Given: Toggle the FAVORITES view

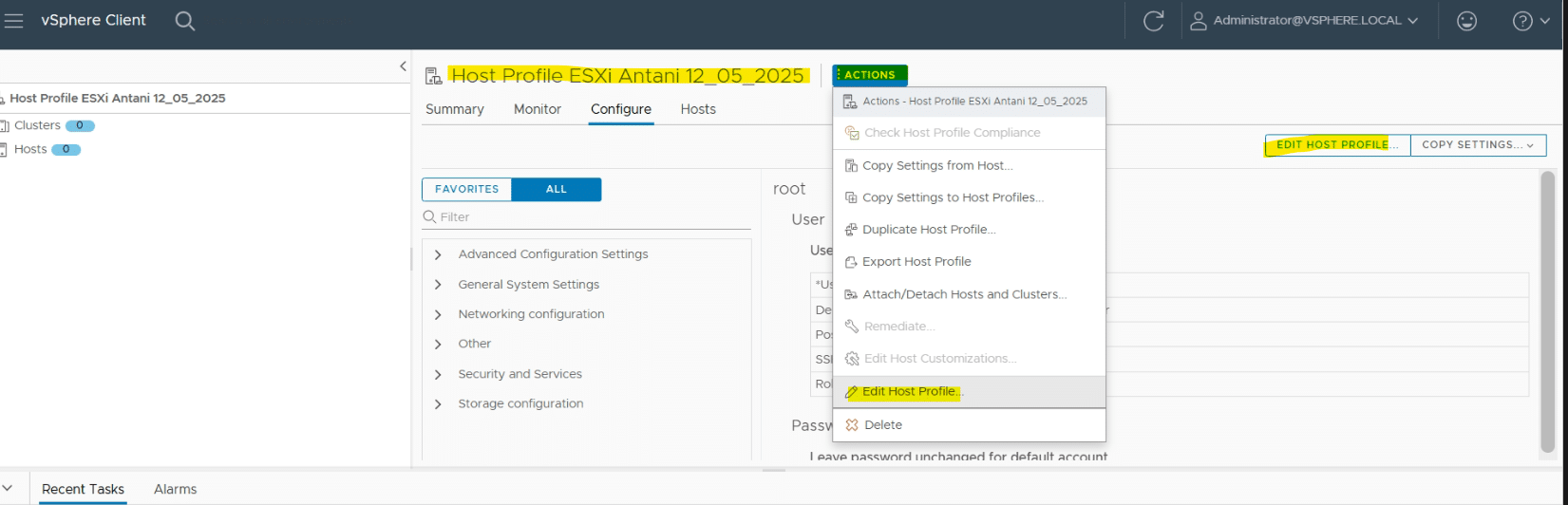Looking at the screenshot, I should pos(466,189).
